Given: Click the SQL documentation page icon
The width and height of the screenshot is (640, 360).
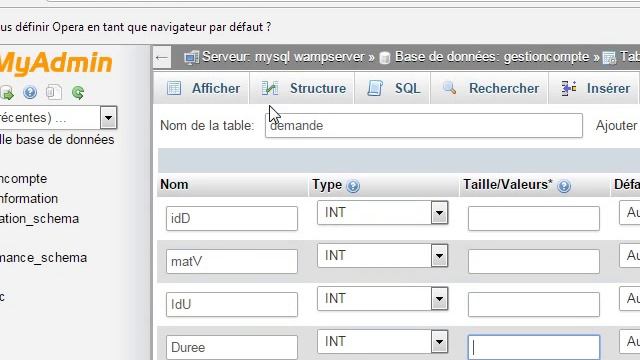Looking at the screenshot, I should pos(54,92).
